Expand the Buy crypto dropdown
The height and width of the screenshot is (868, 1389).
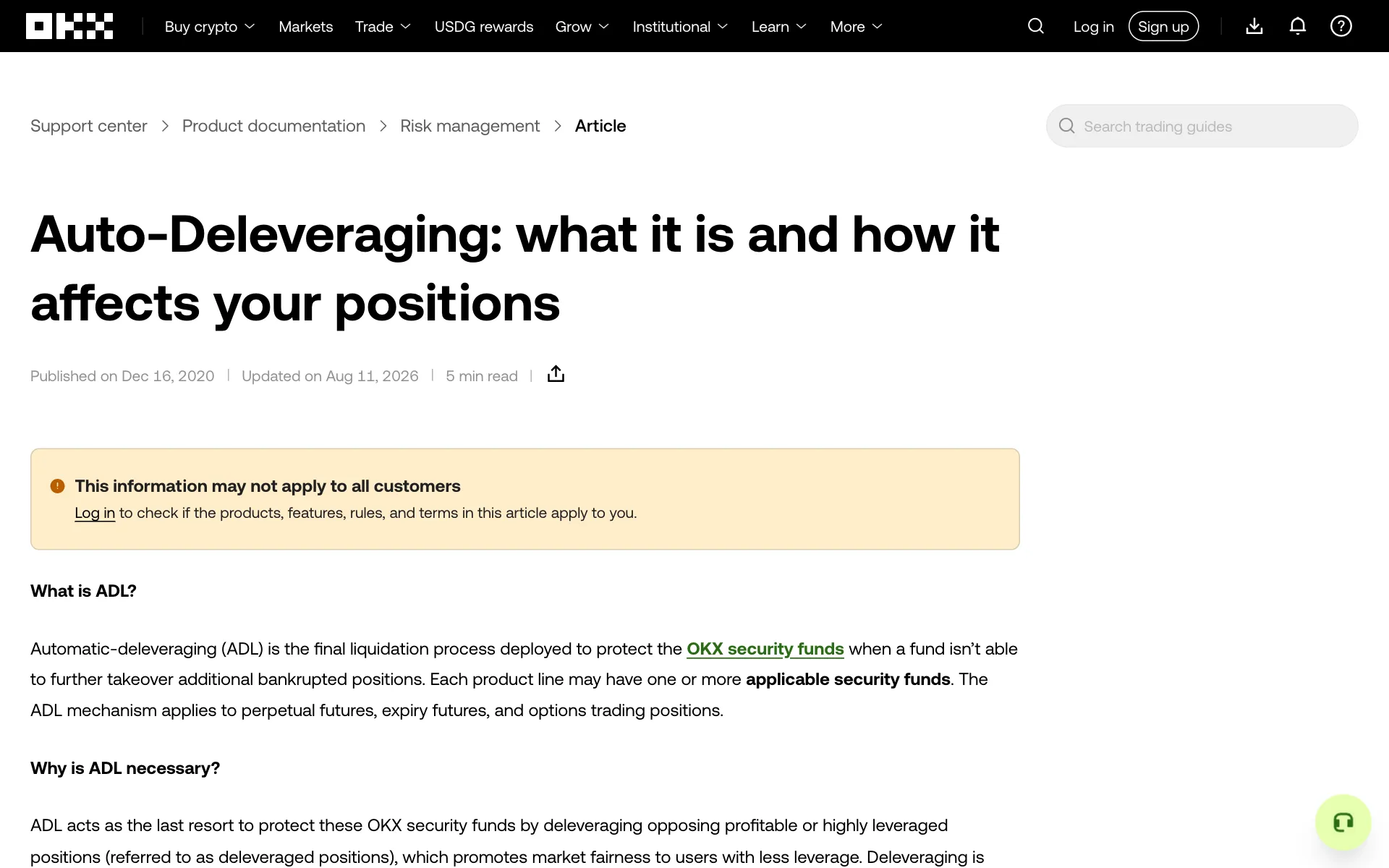[210, 27]
